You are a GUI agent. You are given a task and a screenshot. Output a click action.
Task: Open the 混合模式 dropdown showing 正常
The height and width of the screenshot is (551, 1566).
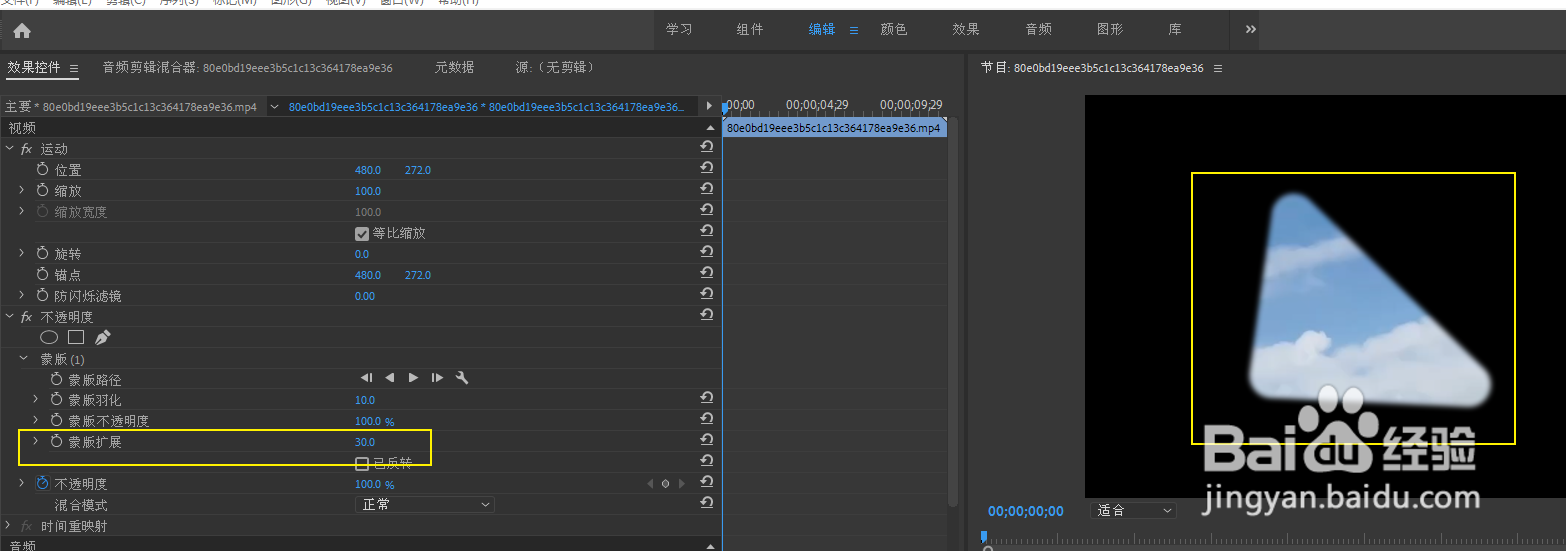(425, 505)
